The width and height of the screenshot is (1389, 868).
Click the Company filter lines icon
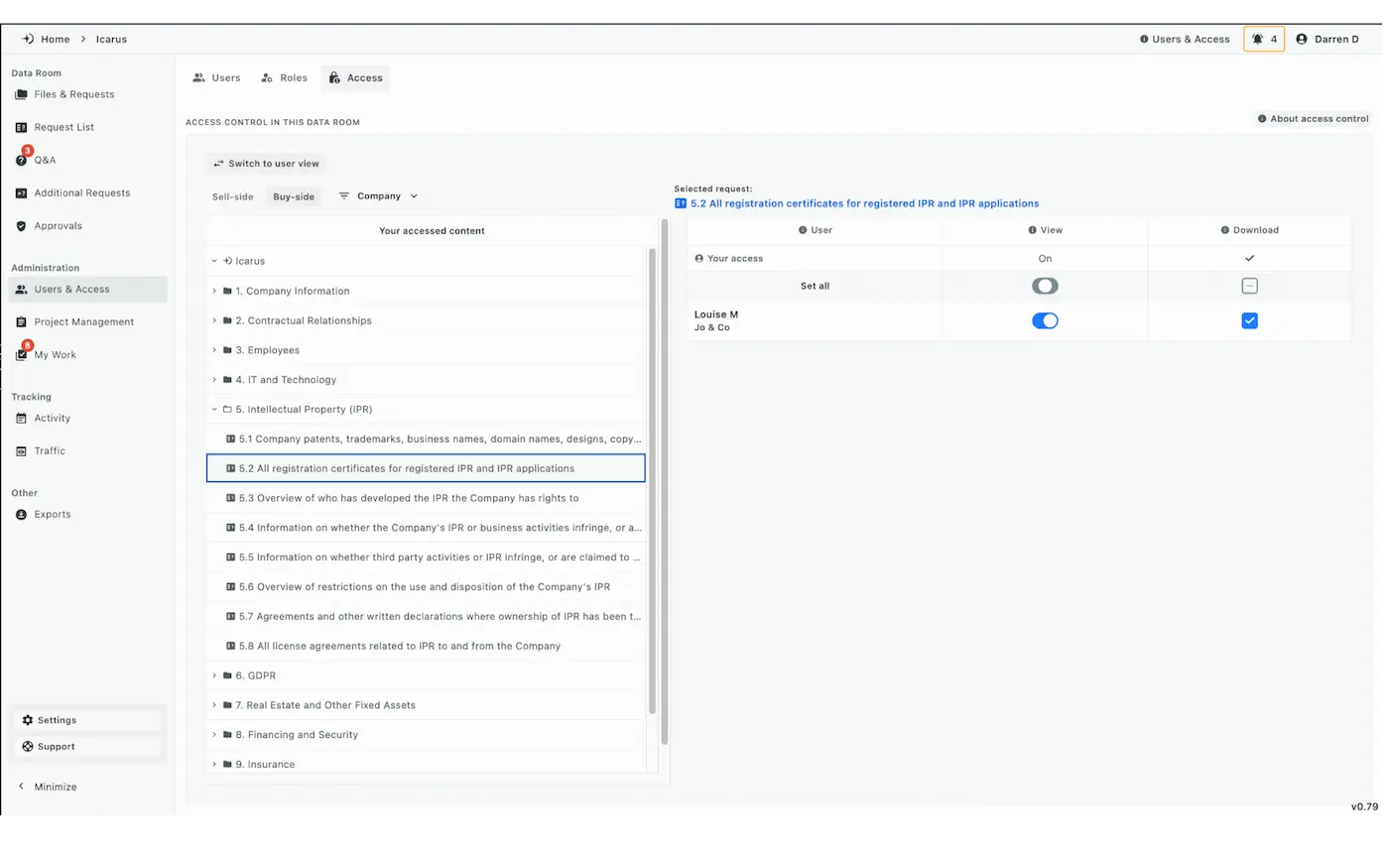(344, 196)
